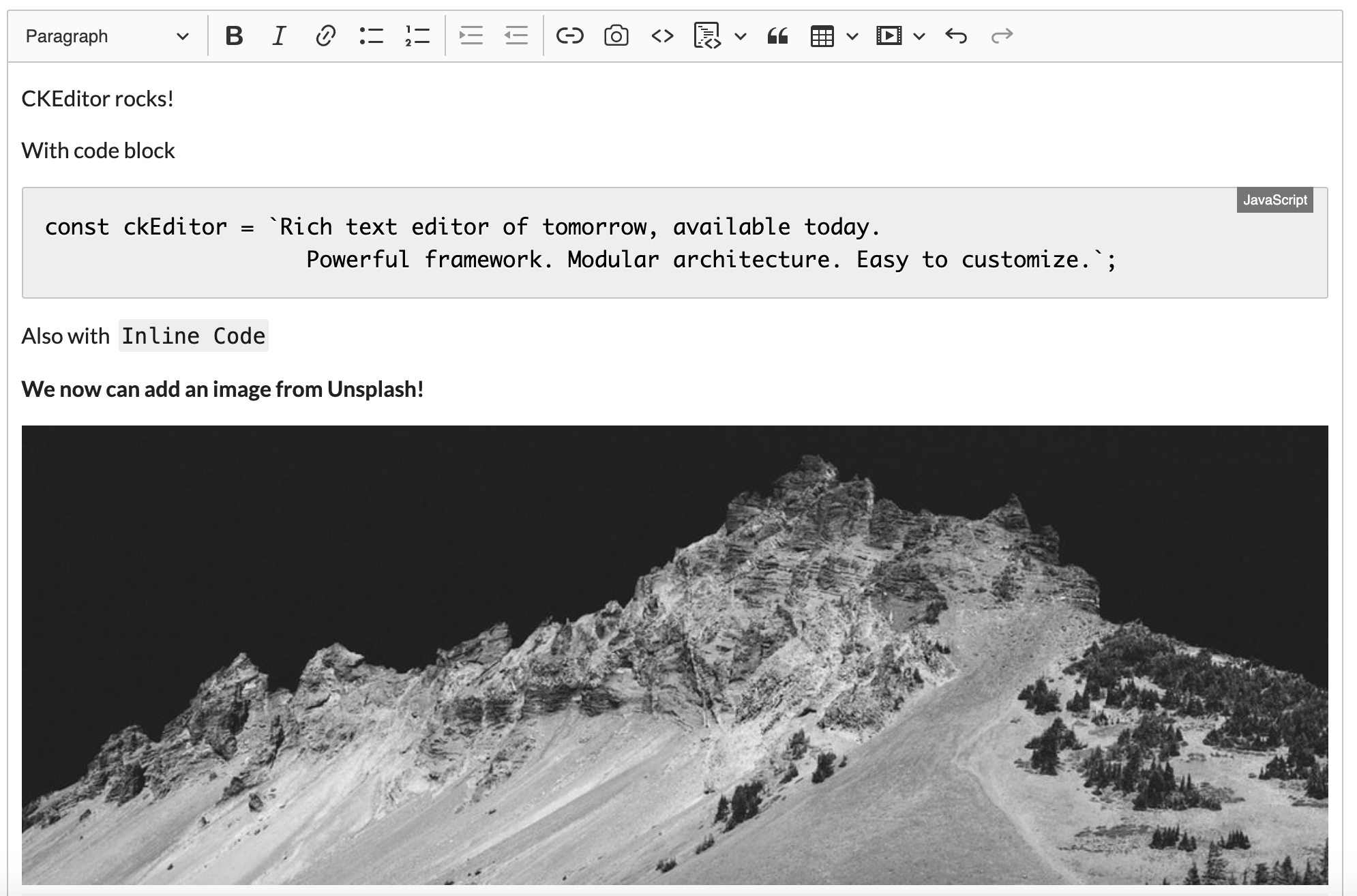The width and height of the screenshot is (1357, 896).
Task: Insert a bulleted list
Action: 371,35
